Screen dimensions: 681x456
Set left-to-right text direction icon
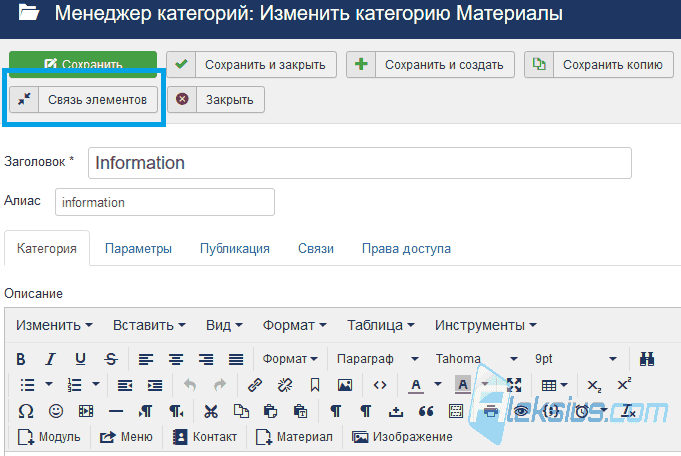[x=146, y=411]
